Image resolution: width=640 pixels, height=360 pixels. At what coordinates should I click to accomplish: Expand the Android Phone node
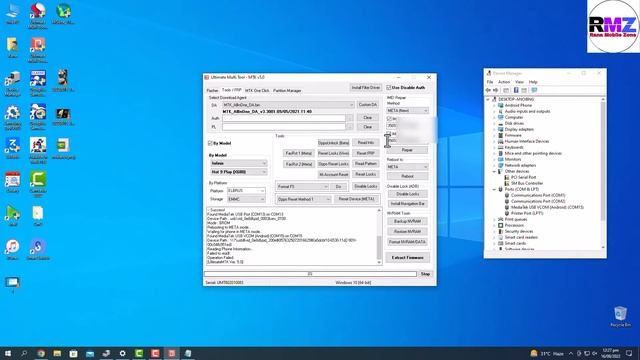pos(494,105)
